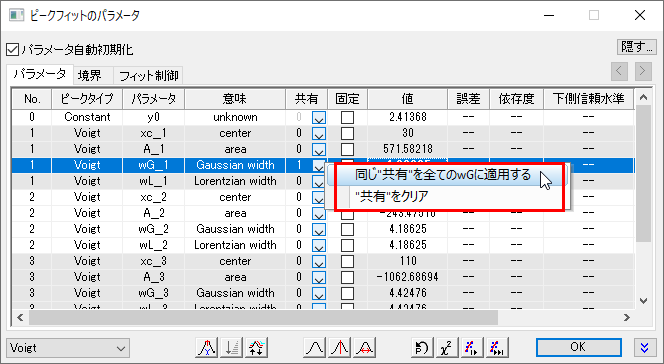Close the ピークフィットのパラメータ dialog
The height and width of the screenshot is (364, 664).
[x=640, y=15]
